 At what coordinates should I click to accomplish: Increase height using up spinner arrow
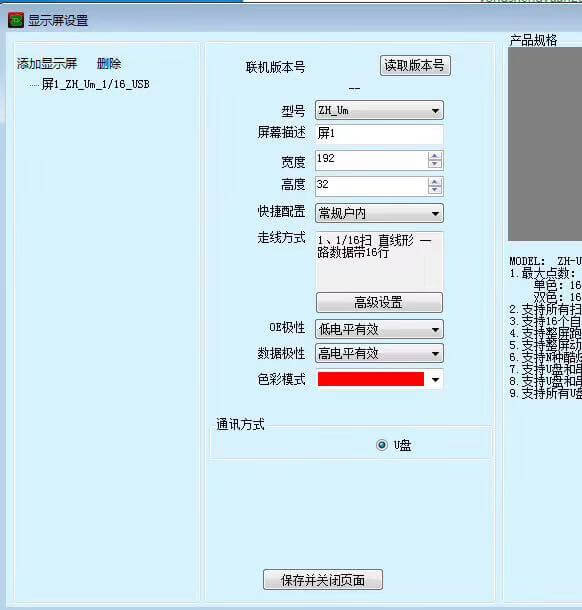coord(435,182)
